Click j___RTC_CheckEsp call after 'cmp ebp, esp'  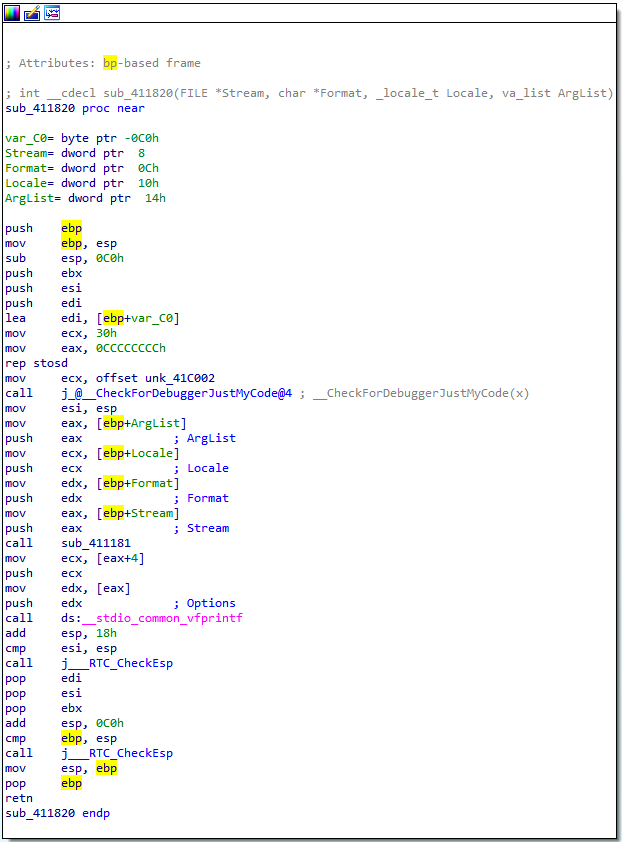117,754
